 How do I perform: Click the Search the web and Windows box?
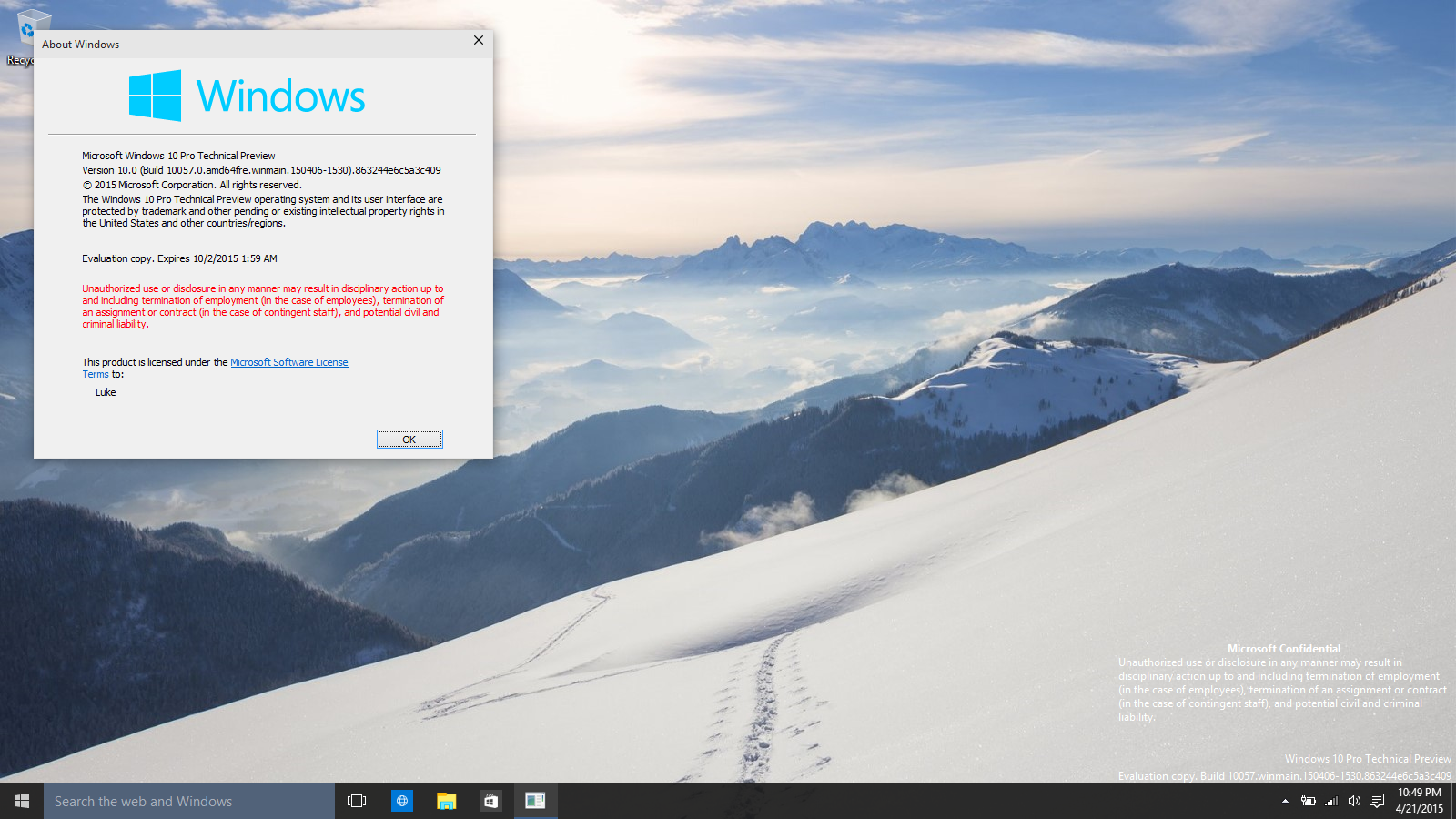tap(189, 801)
